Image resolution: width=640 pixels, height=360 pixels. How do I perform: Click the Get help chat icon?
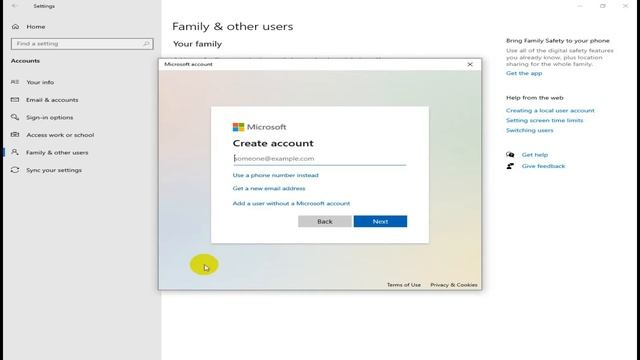pyautogui.click(x=510, y=155)
